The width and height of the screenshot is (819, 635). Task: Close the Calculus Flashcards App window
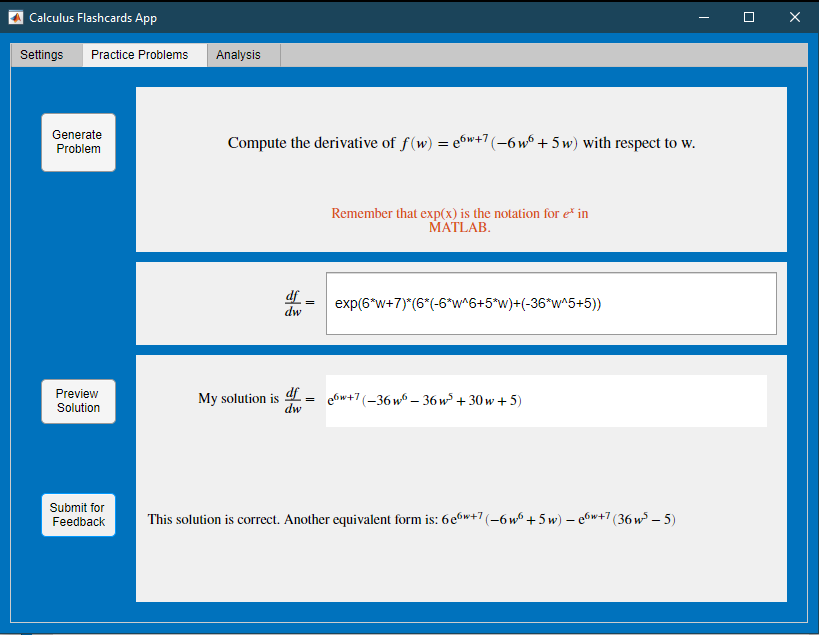point(794,17)
